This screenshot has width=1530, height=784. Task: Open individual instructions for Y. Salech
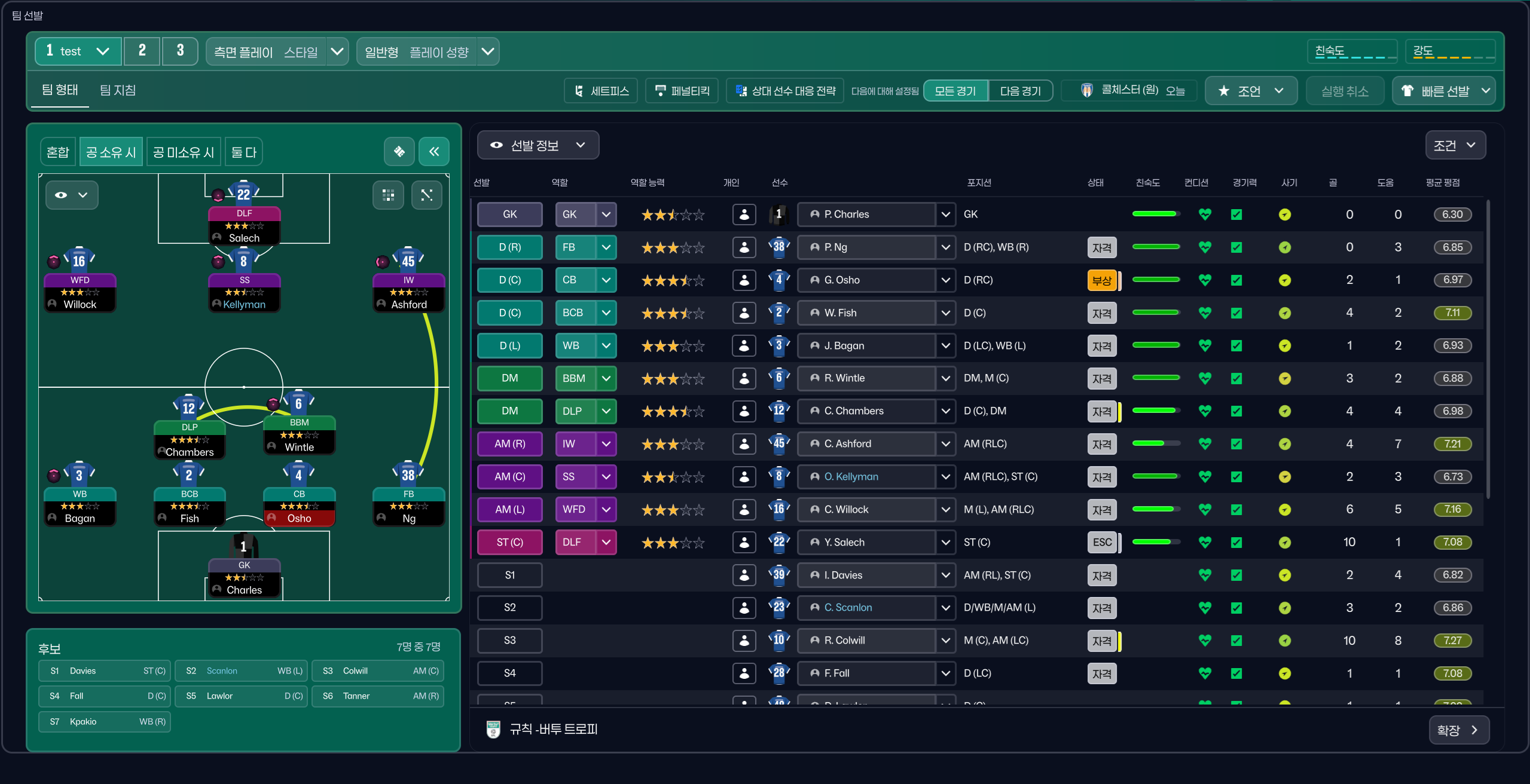744,543
